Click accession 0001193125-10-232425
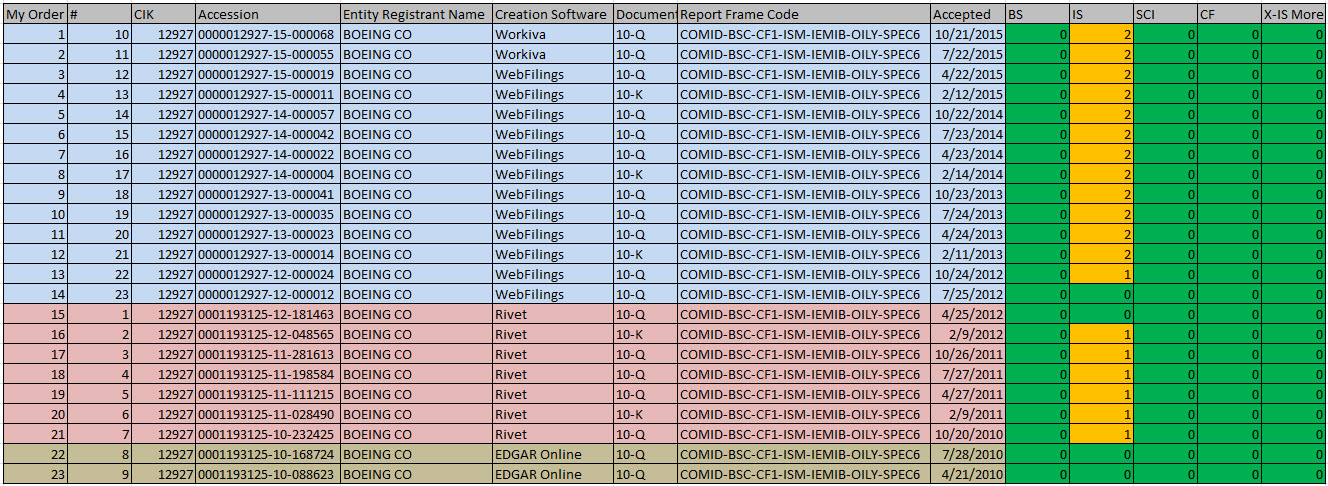 (267, 434)
